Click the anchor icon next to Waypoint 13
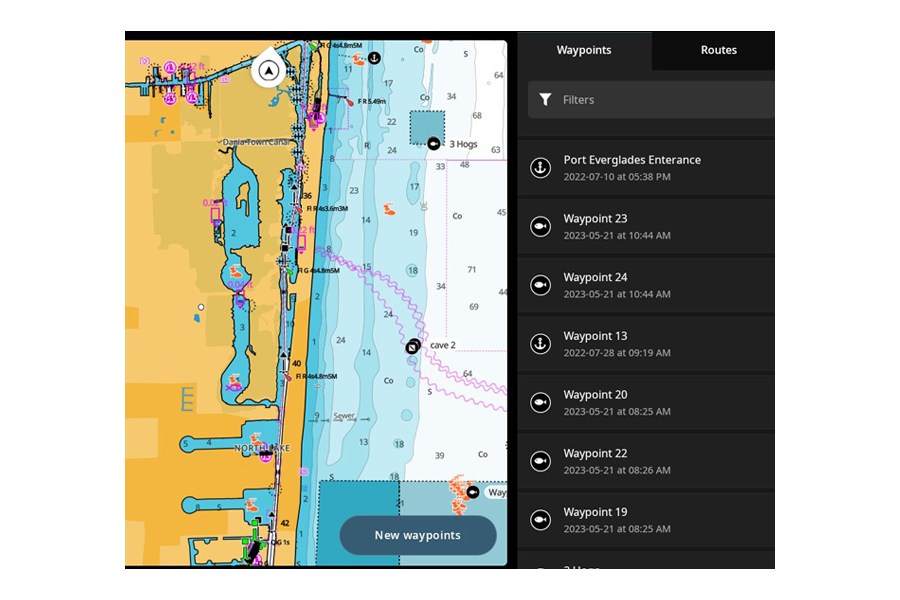Screen dimensions: 900x600 (540, 344)
